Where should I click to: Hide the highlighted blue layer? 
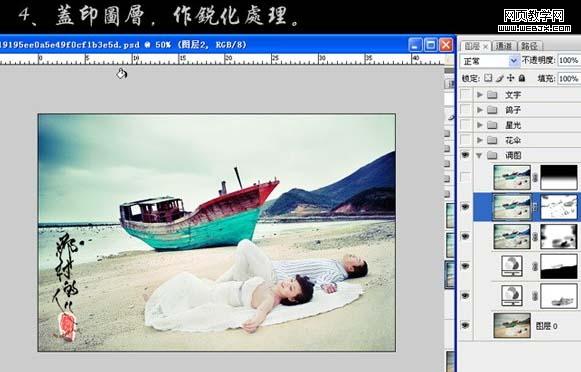tap(465, 207)
